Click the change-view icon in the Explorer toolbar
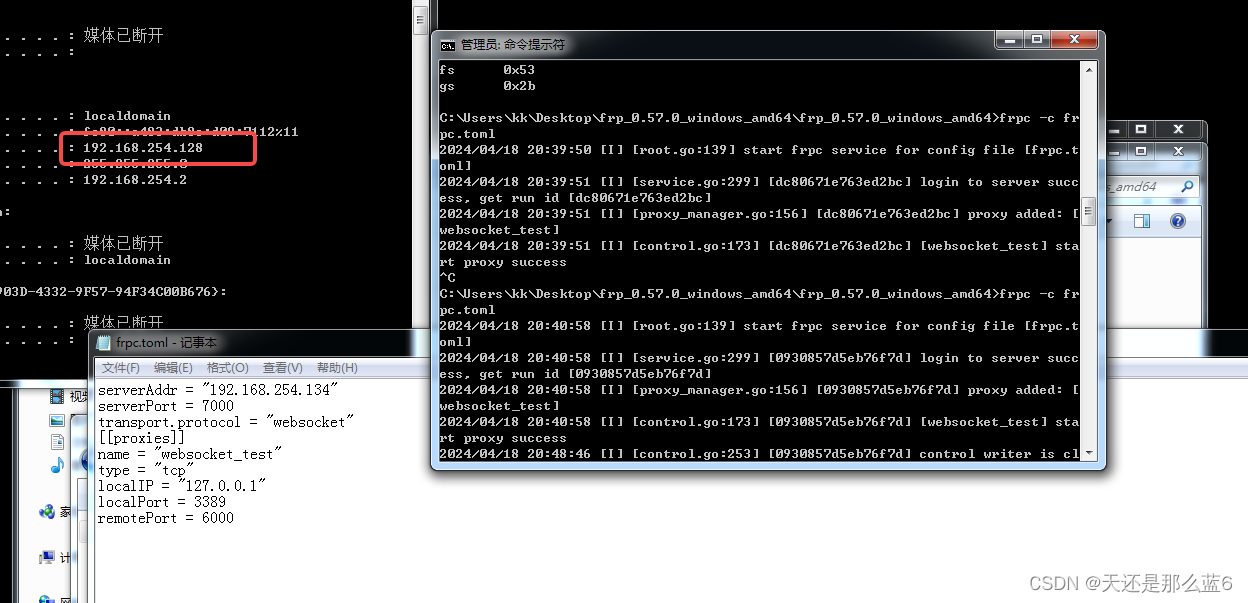The image size is (1248, 603). (x=1141, y=221)
